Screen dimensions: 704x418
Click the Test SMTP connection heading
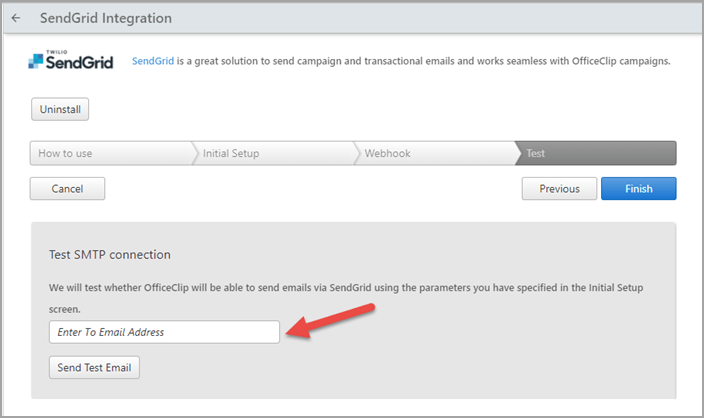coord(110,255)
